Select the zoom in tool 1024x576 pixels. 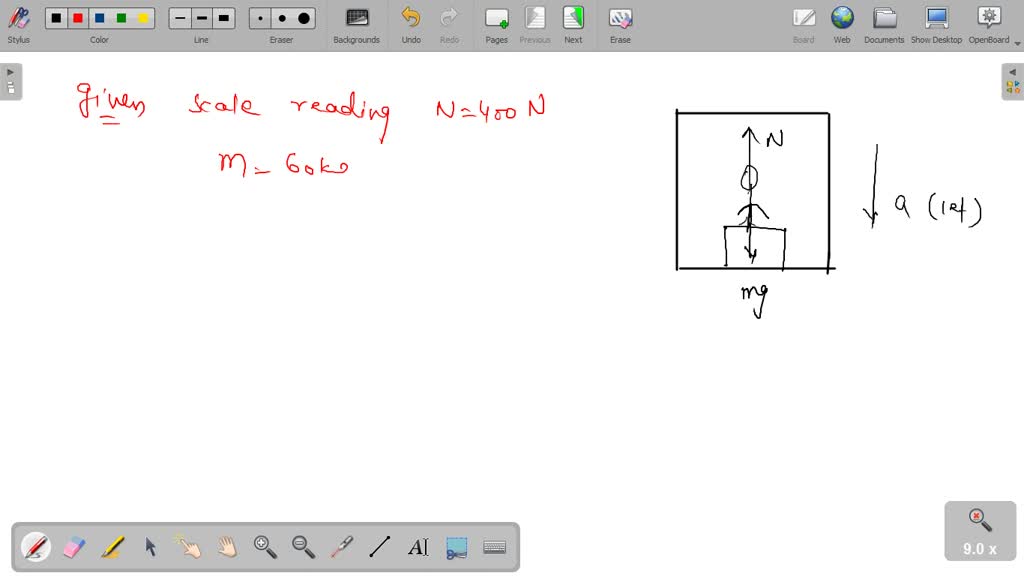(265, 547)
